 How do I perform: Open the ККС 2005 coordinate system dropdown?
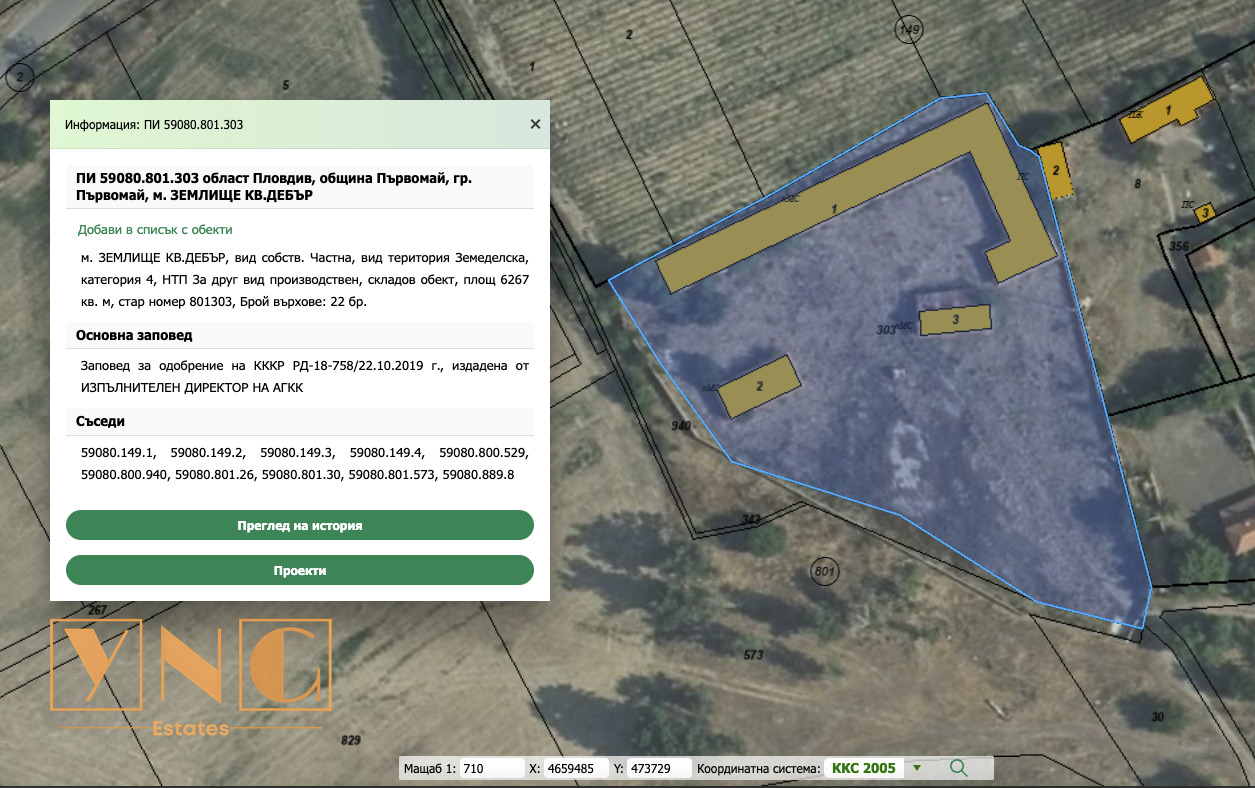tap(864, 769)
